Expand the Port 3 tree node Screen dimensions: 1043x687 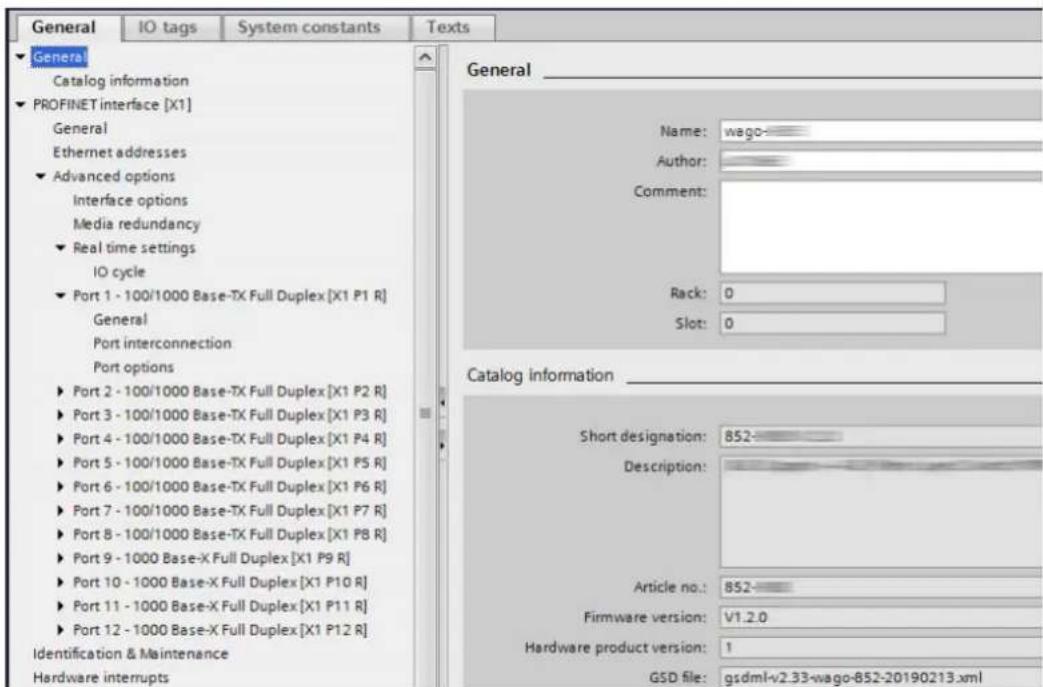61,416
